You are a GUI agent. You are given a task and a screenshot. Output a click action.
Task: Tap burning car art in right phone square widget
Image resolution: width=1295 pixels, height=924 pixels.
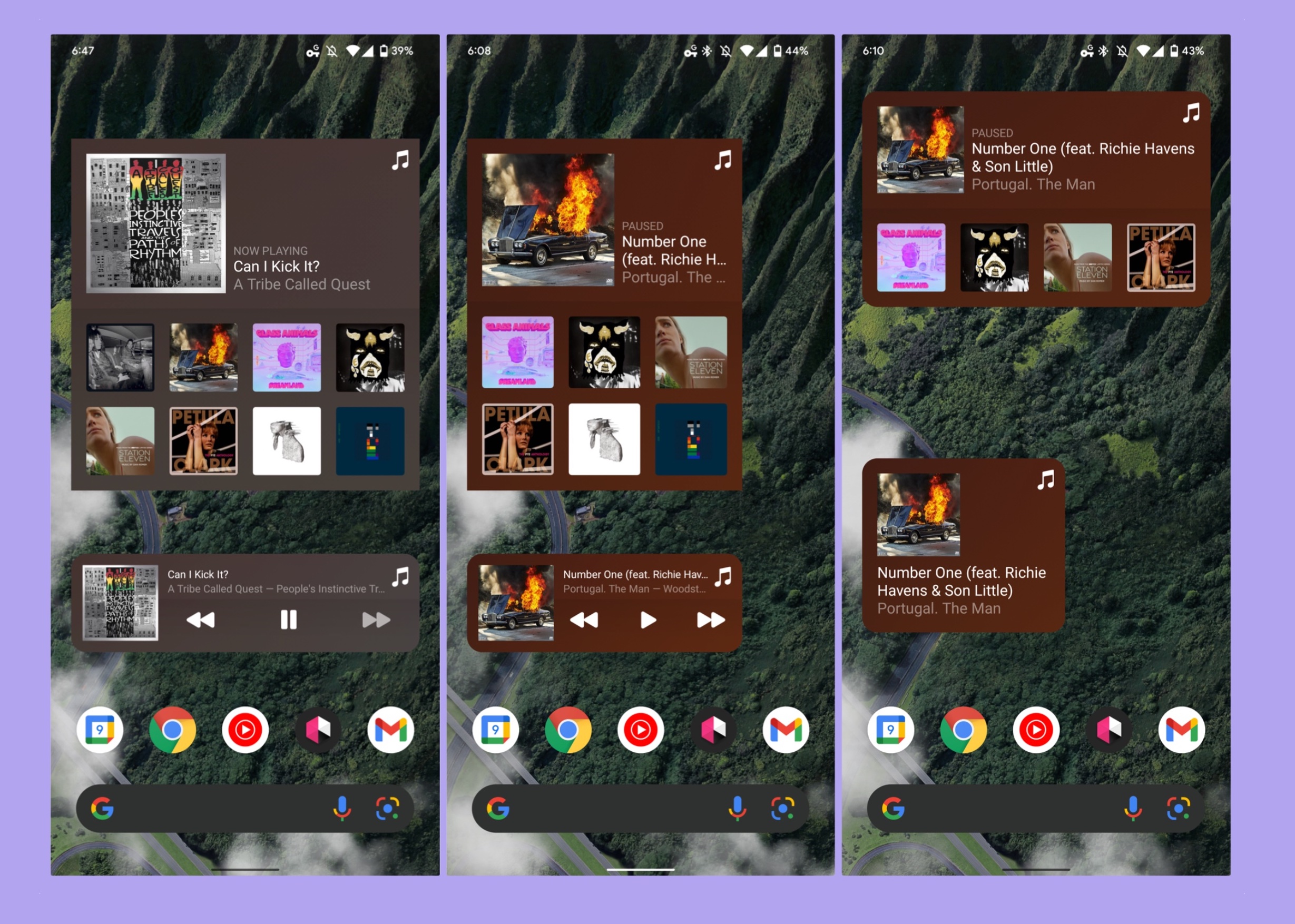[918, 514]
